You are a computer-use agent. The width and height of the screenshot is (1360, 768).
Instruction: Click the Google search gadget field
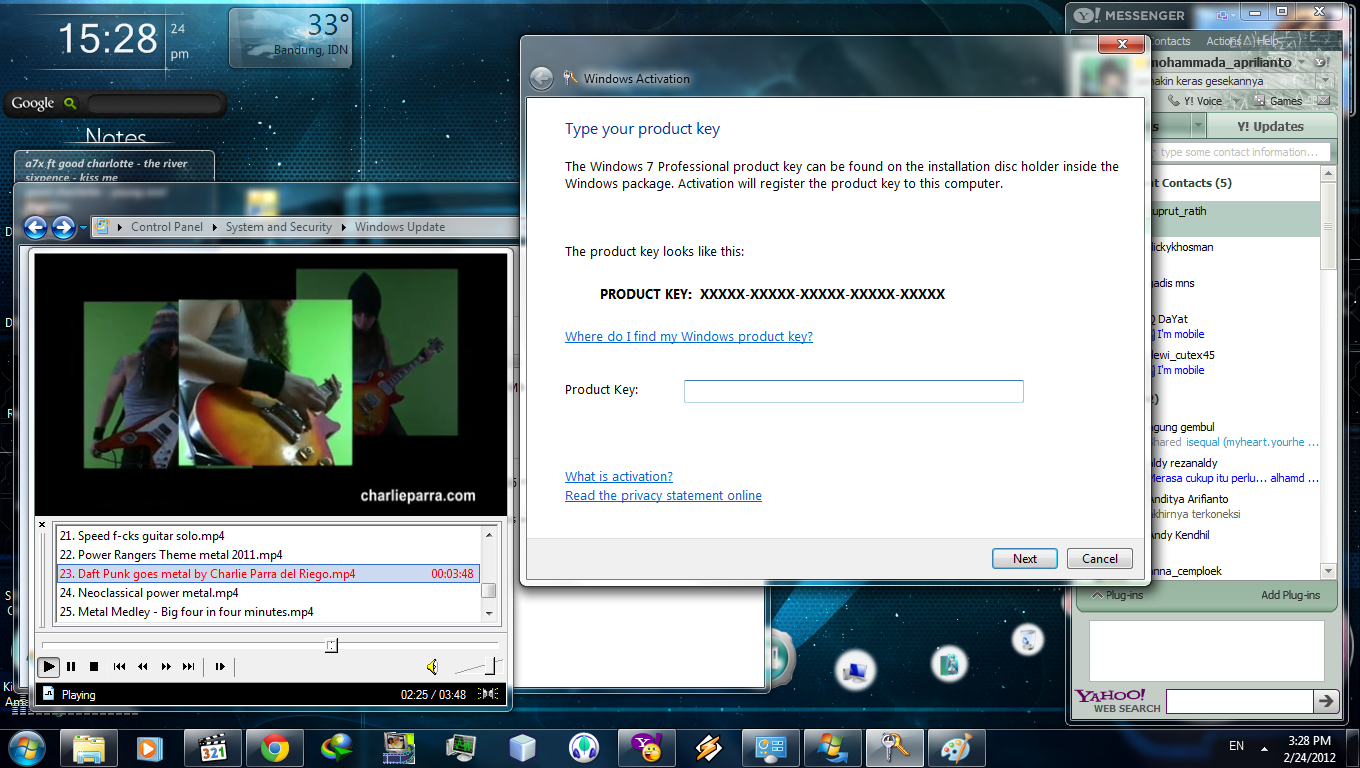pyautogui.click(x=153, y=103)
